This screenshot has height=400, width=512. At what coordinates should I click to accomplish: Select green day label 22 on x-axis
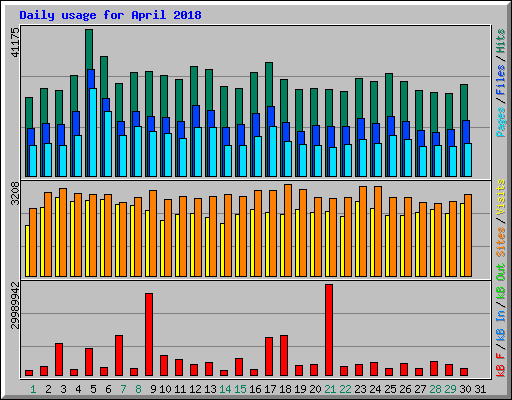[x=345, y=389]
